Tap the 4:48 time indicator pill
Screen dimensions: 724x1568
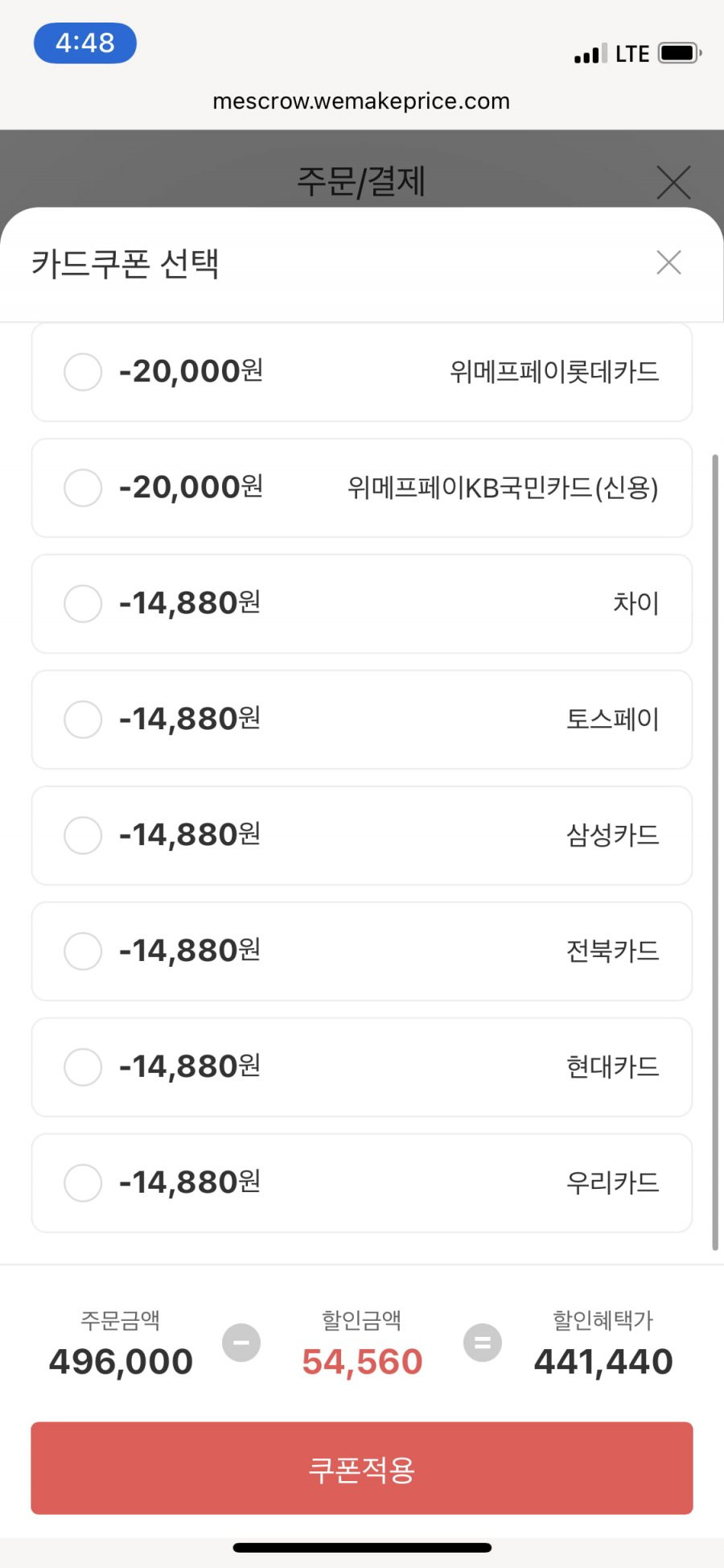point(85,43)
